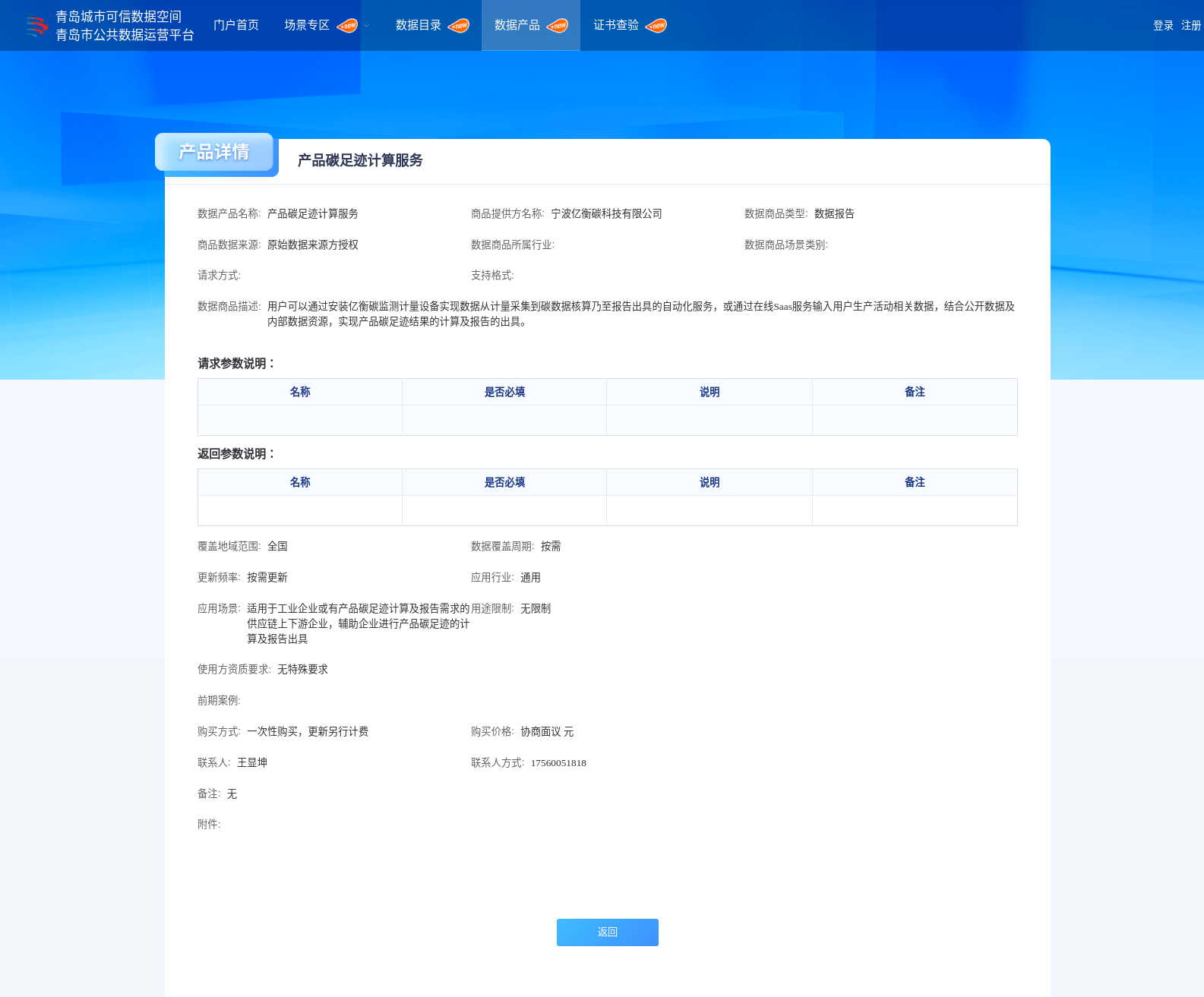
Task: Select the 一次性购买，更新另行计费 value
Action: (308, 732)
